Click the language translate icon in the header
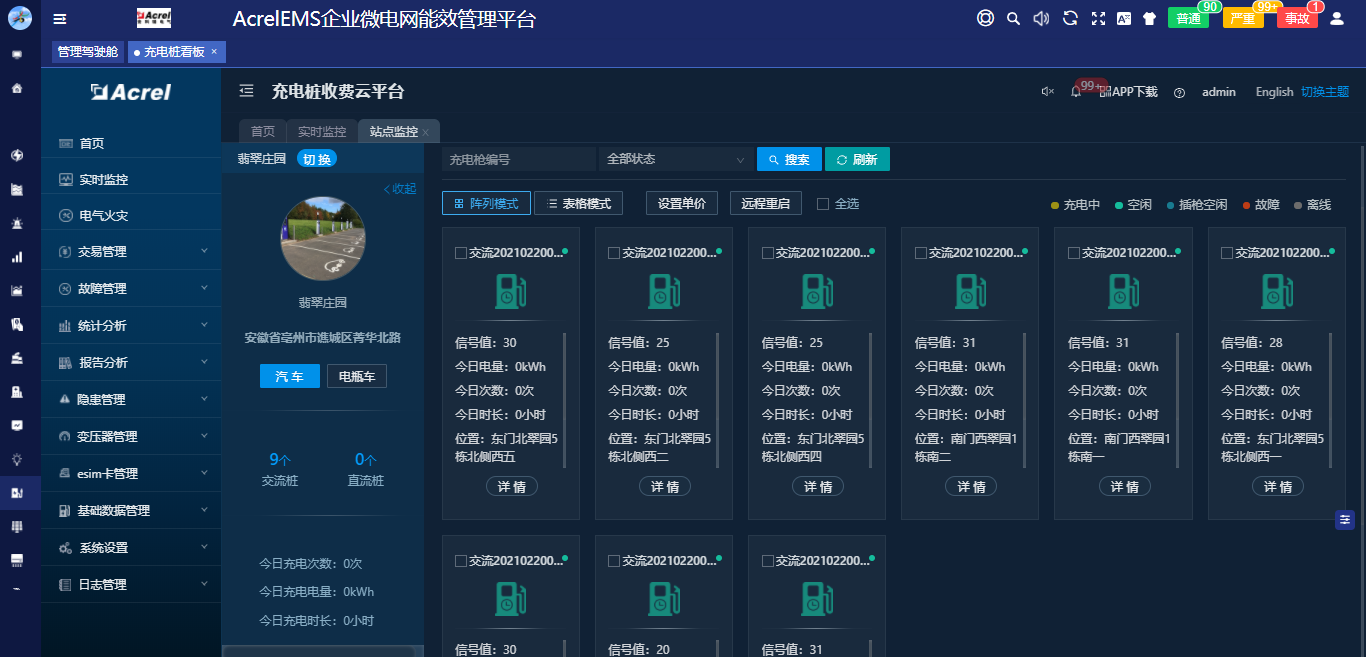This screenshot has height=657, width=1366. [1123, 18]
